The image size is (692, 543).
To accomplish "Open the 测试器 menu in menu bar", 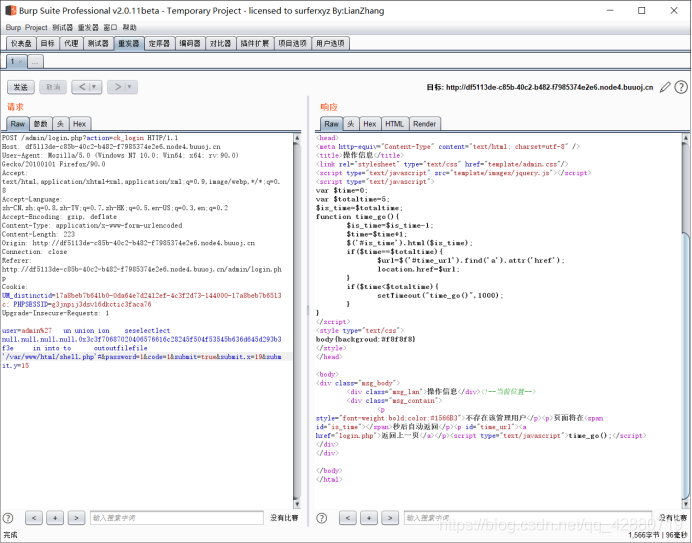I will coord(62,27).
